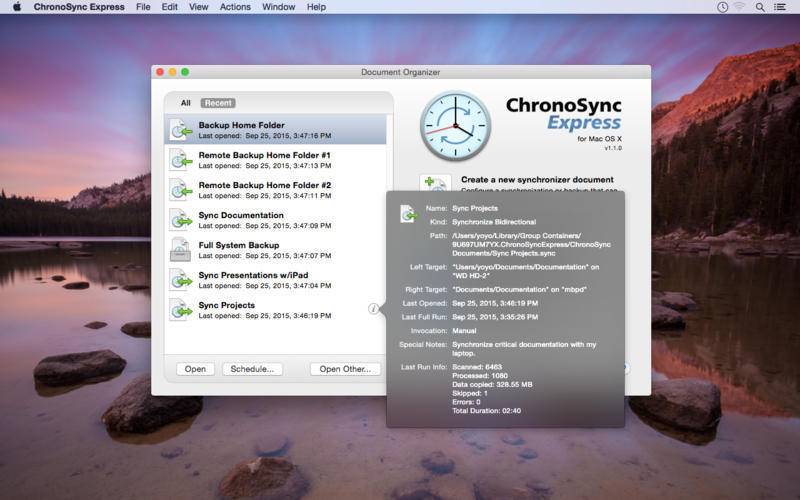
Task: Open the Window menu
Action: point(278,7)
